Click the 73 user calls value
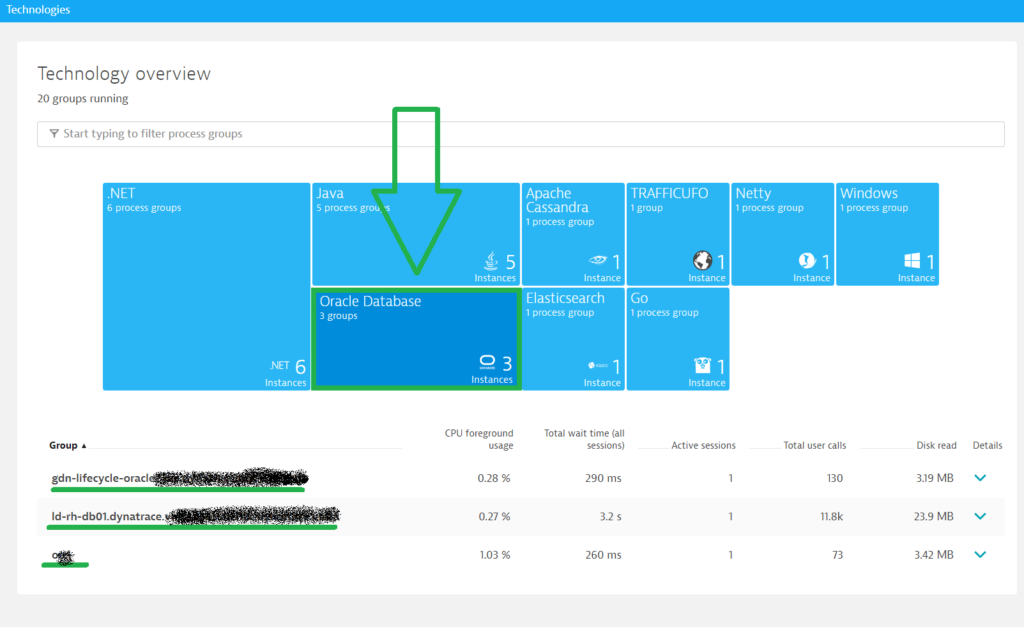 pos(837,555)
